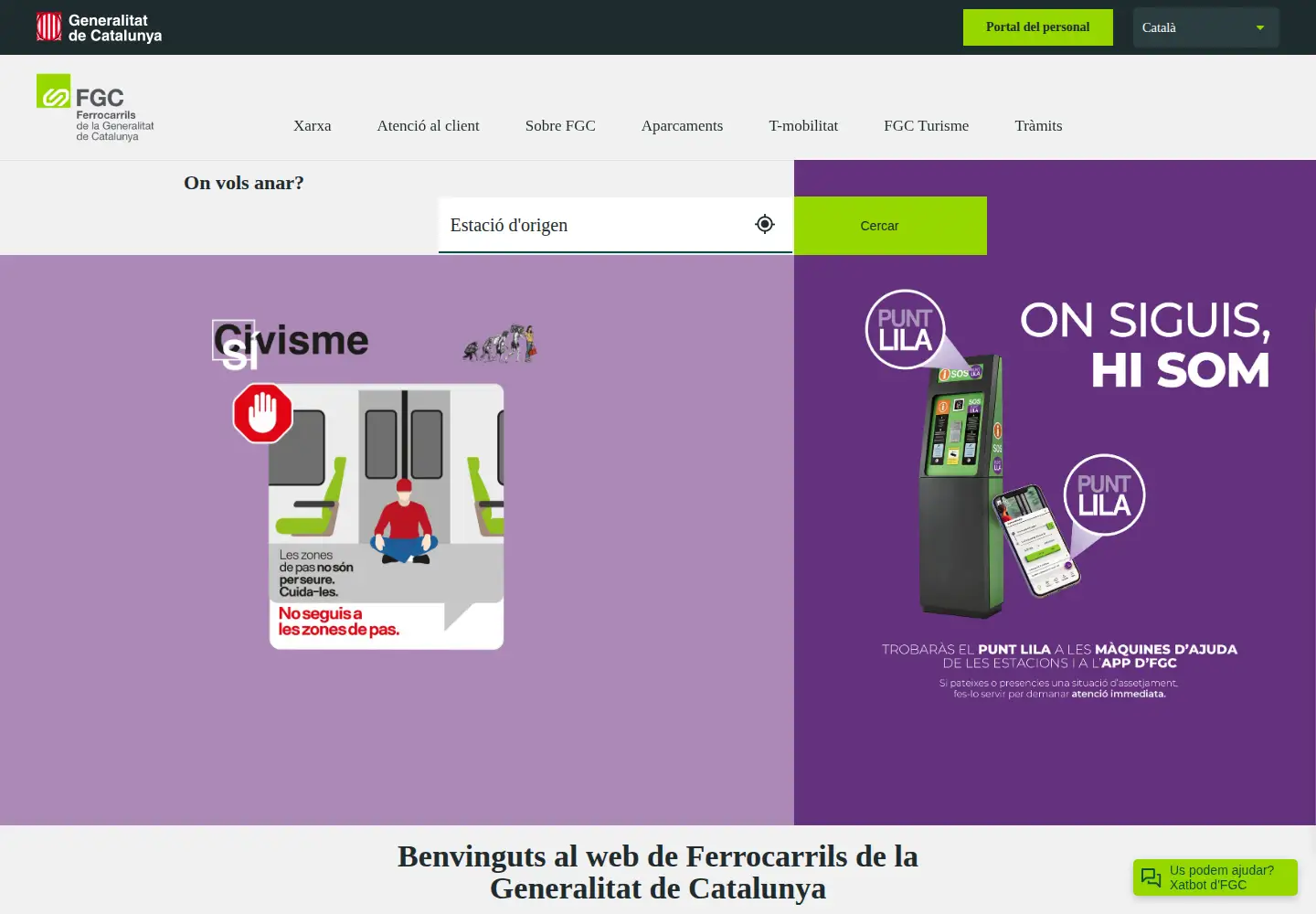Open the Portal del personal button
The image size is (1316, 914).
[1037, 27]
